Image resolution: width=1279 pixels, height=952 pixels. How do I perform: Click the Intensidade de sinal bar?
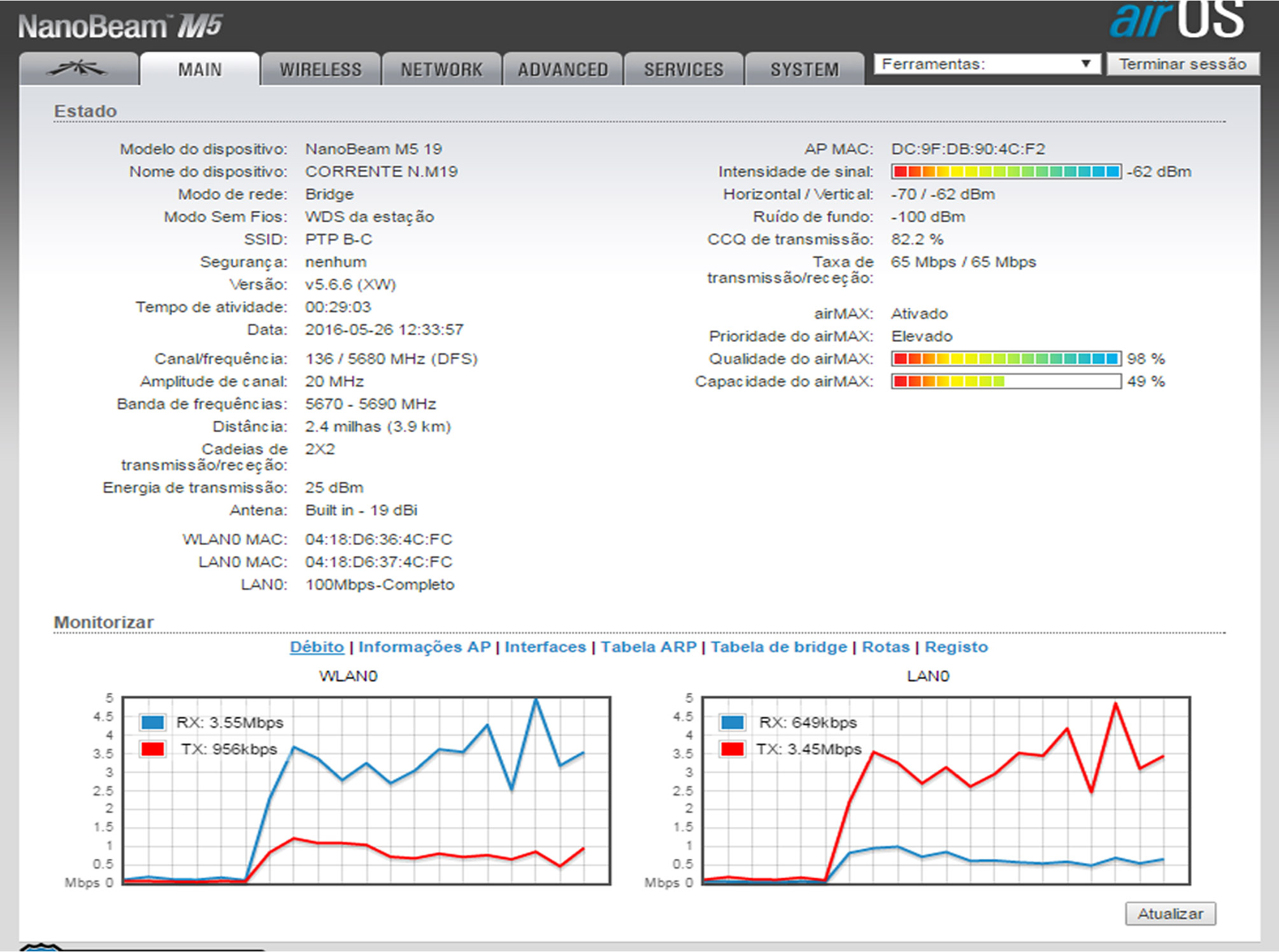pos(1006,171)
